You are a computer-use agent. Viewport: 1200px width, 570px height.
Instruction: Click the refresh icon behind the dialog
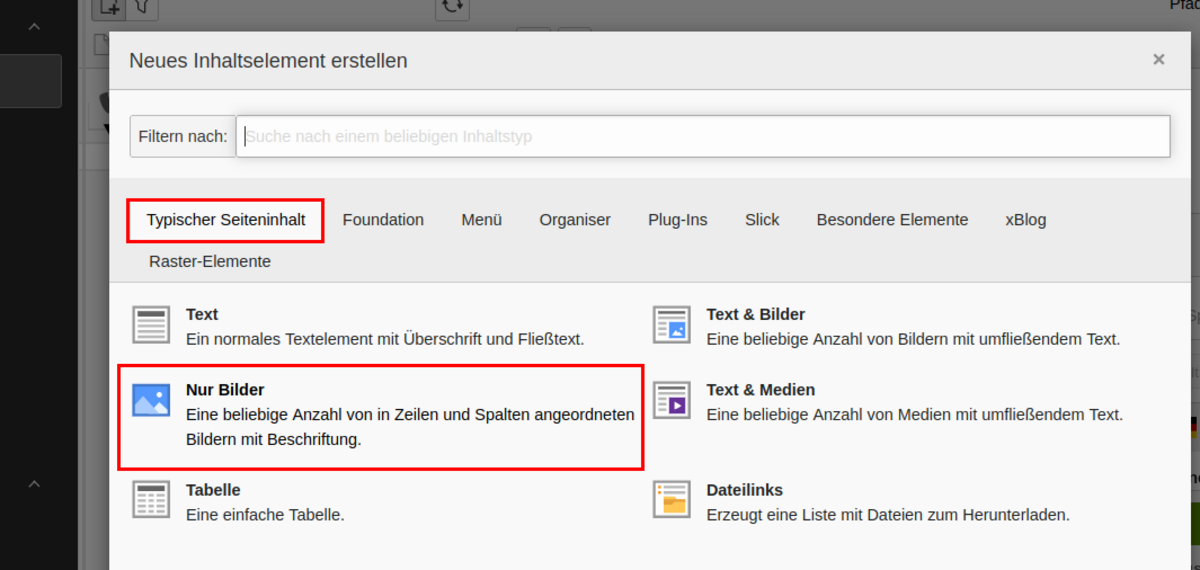point(452,8)
